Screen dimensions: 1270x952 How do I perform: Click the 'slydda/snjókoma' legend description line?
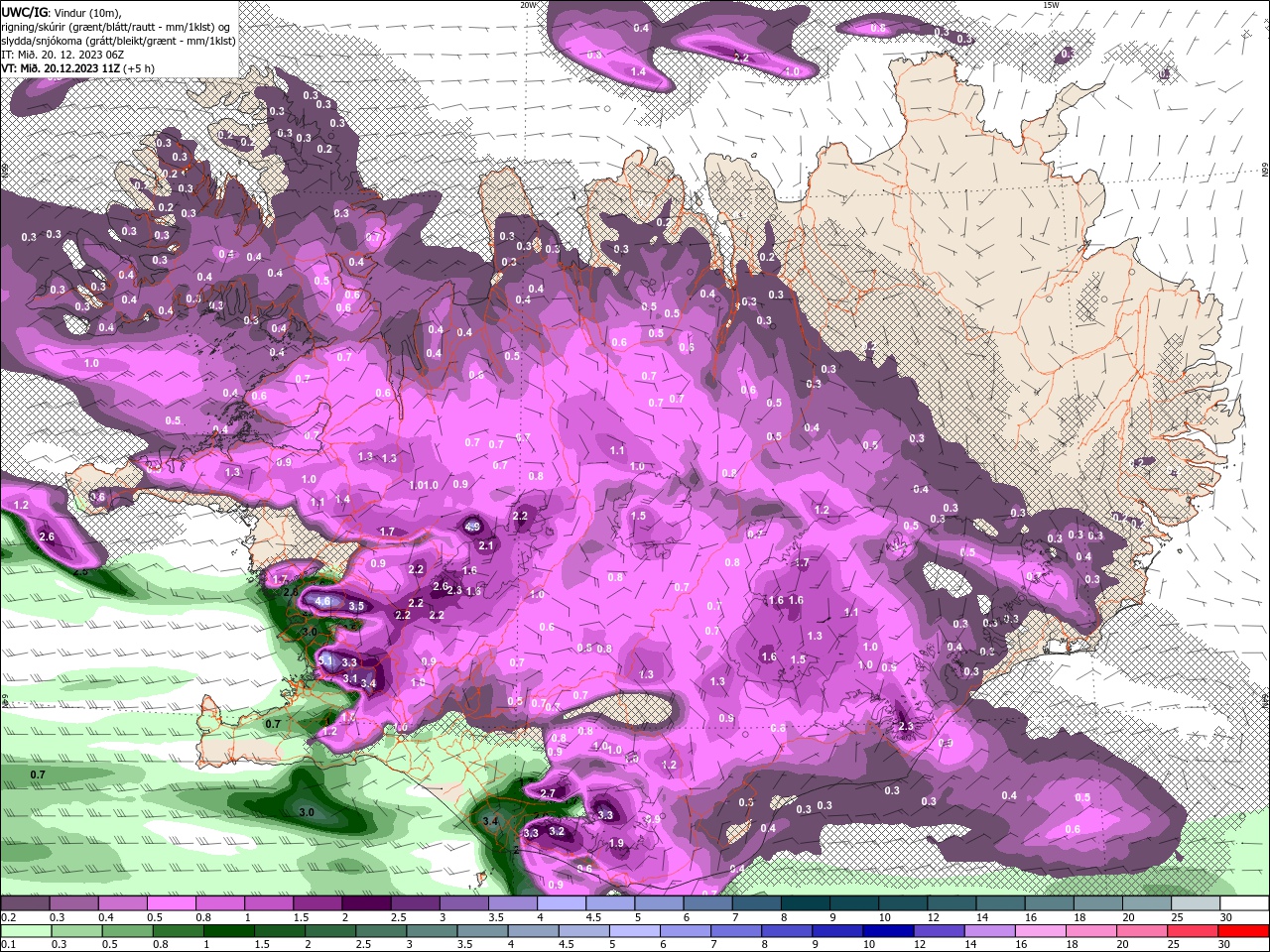pos(118,41)
